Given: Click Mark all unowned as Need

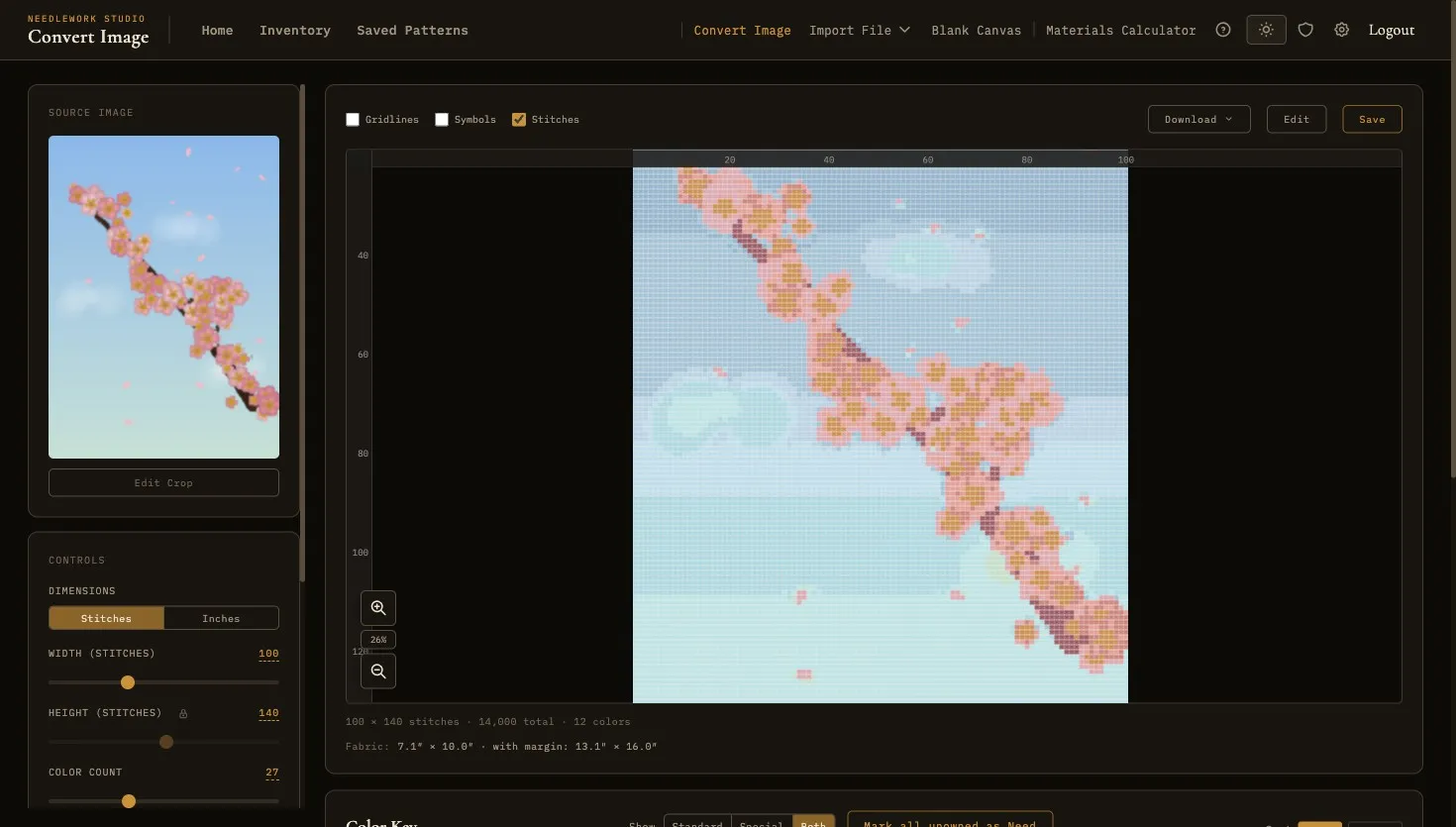Looking at the screenshot, I should click(x=950, y=823).
